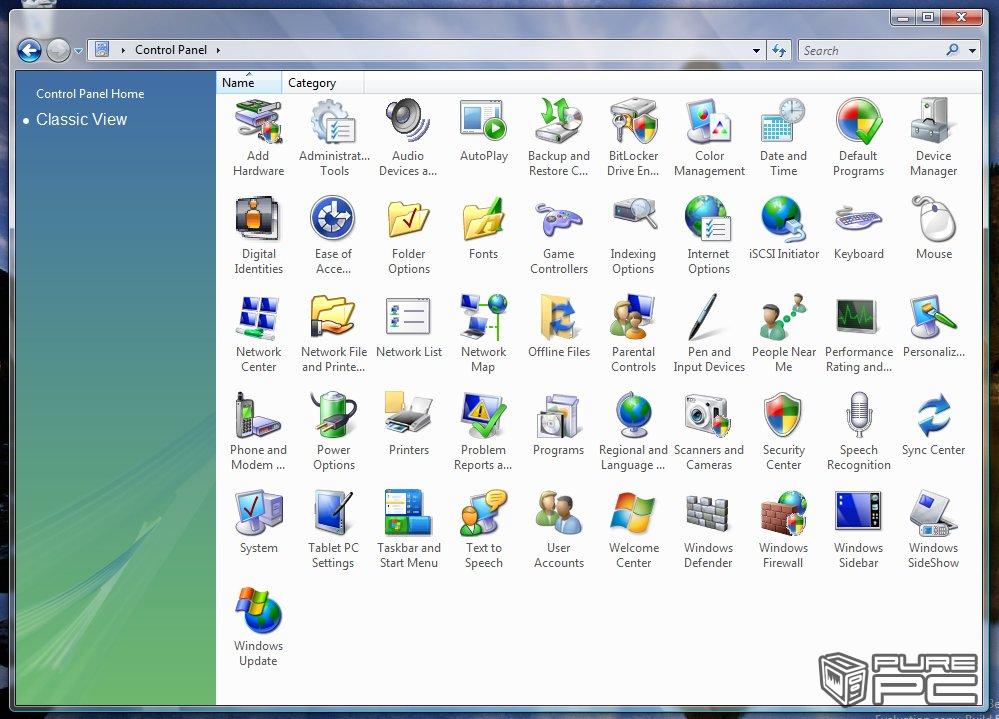Image resolution: width=999 pixels, height=719 pixels.
Task: Open Performance Rating applet
Action: (858, 334)
